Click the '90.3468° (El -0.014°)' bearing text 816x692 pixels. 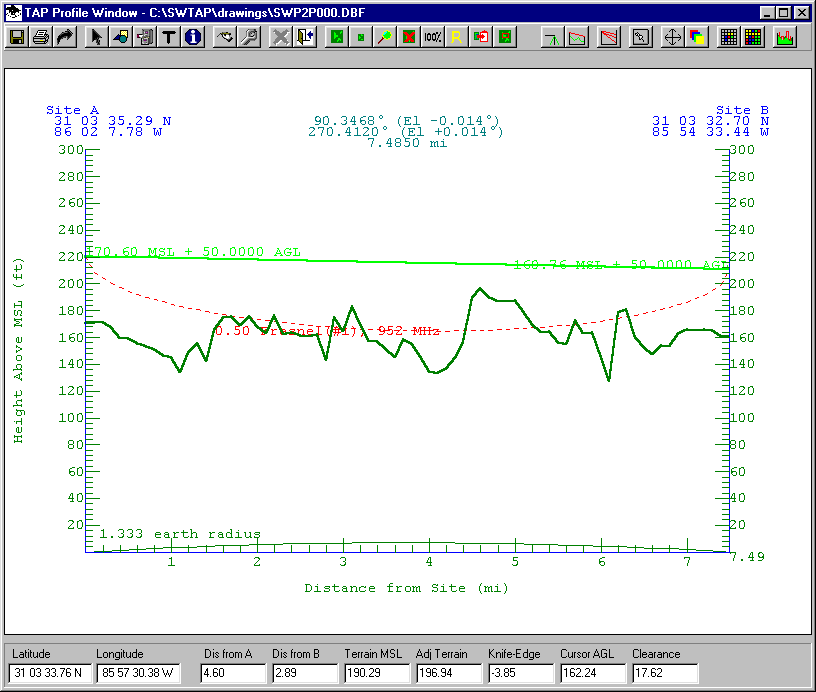coord(406,121)
